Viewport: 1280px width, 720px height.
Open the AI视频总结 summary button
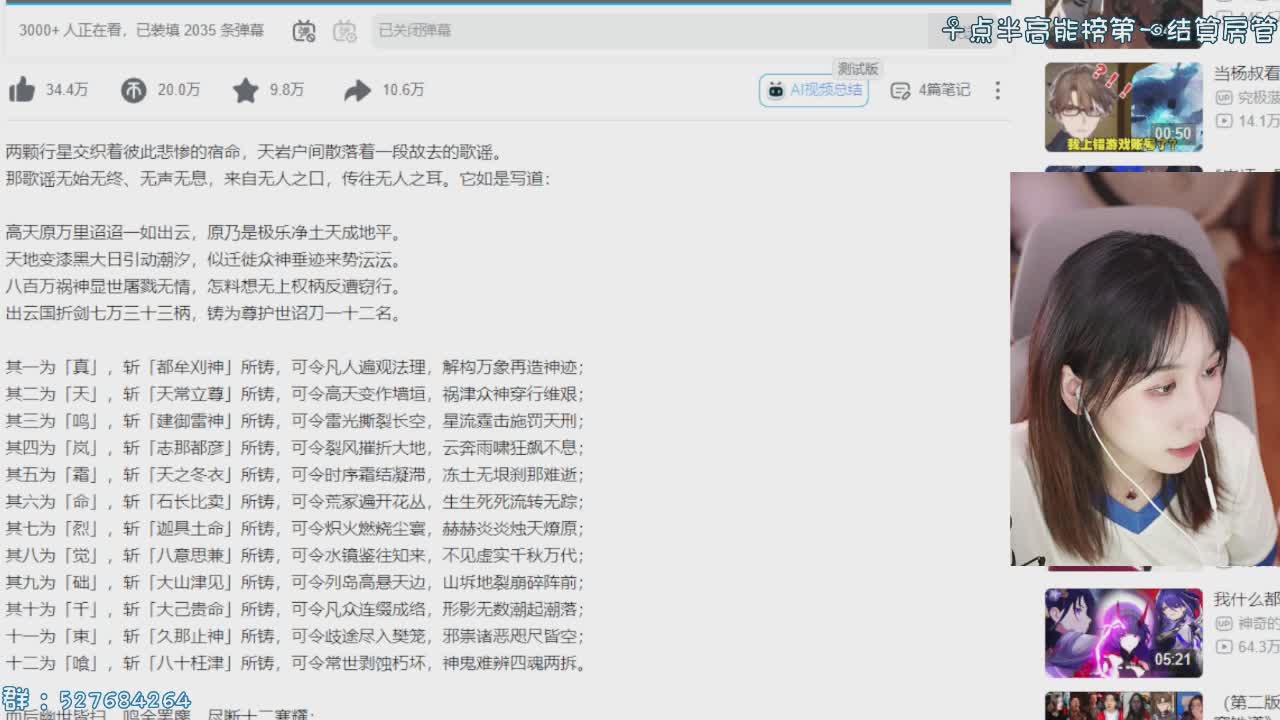(x=814, y=90)
